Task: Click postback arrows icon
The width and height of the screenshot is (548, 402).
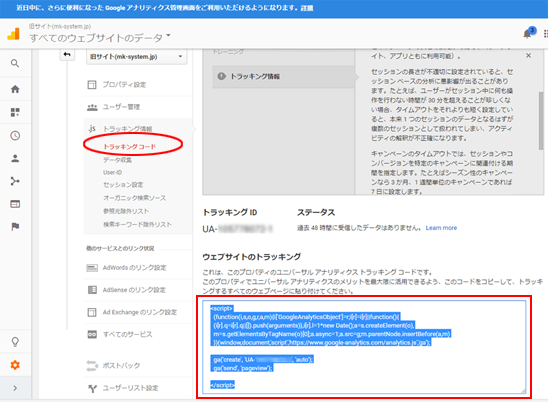Action: 92,366
